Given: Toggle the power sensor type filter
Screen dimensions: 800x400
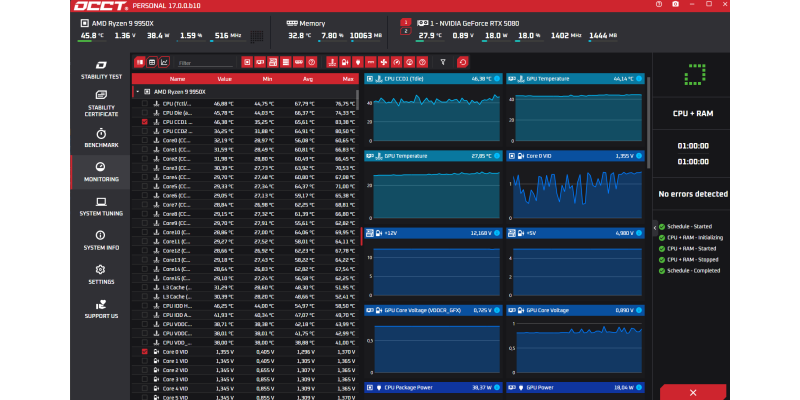Looking at the screenshot, I should [358, 62].
